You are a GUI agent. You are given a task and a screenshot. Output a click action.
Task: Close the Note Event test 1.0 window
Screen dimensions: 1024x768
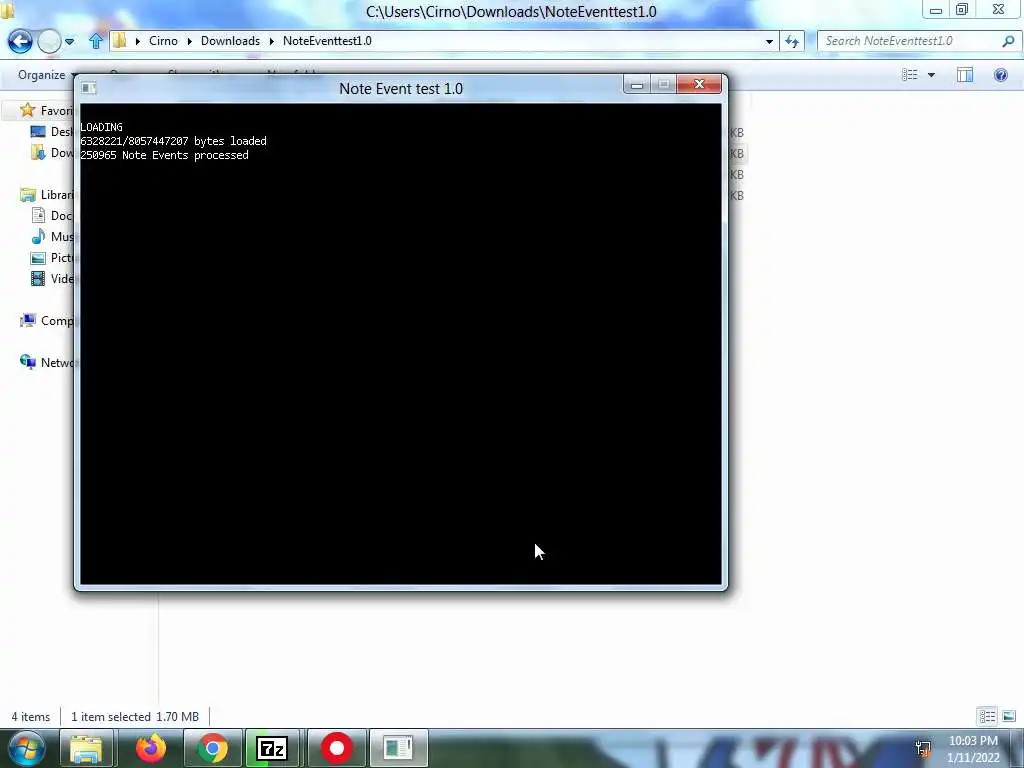pos(699,84)
